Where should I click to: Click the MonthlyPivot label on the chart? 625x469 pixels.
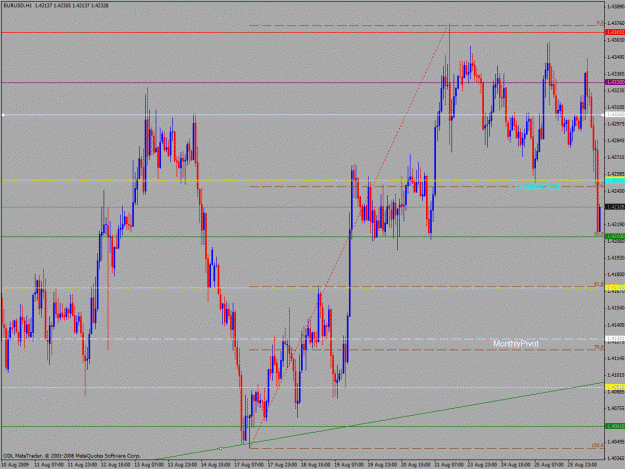click(516, 343)
